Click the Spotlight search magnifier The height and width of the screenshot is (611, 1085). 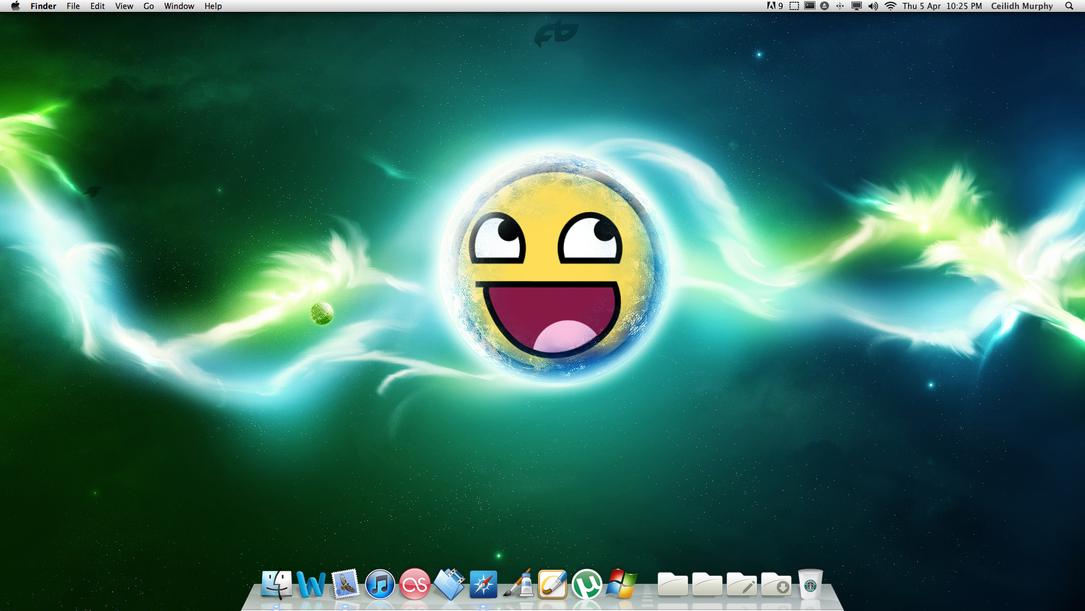[1069, 6]
